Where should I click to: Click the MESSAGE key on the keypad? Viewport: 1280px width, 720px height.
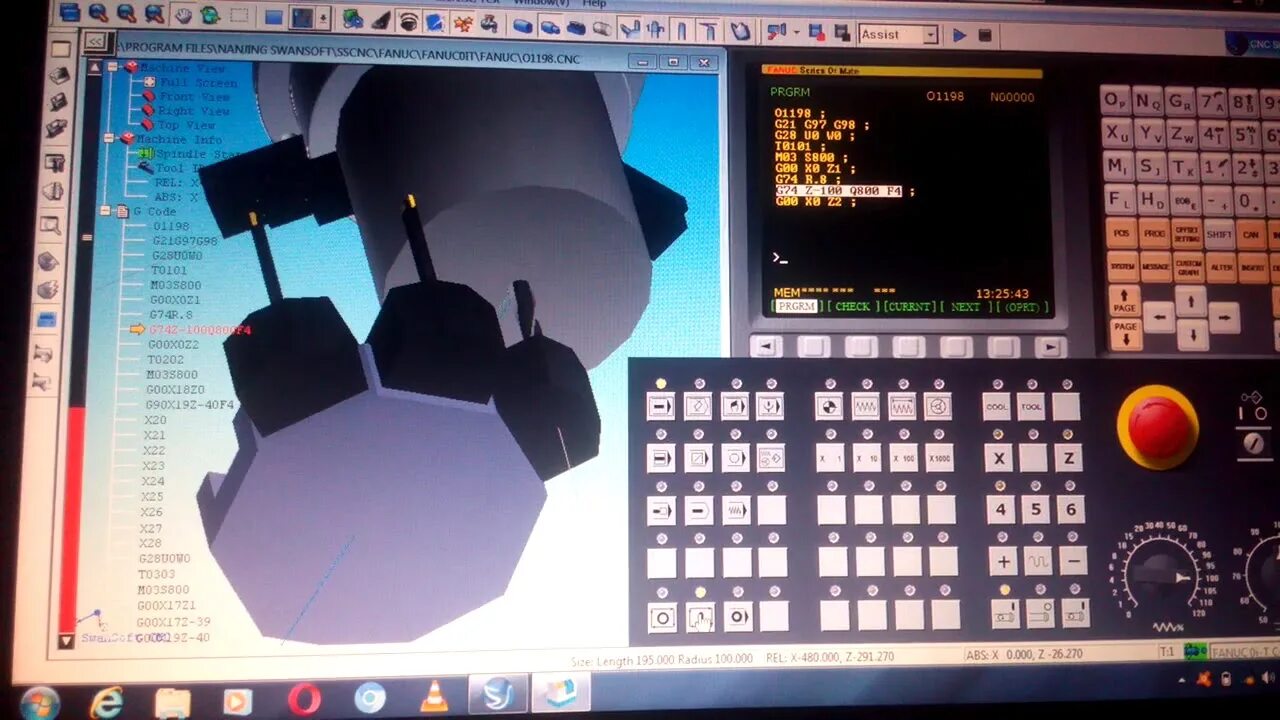pos(1155,267)
